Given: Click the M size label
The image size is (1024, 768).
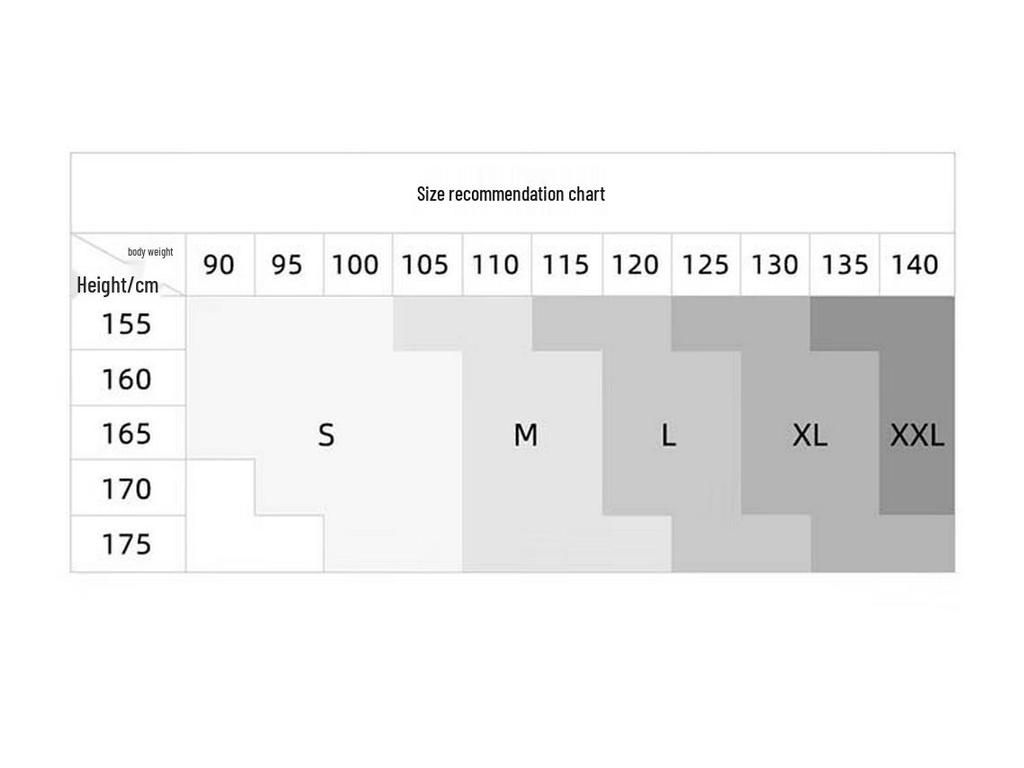Looking at the screenshot, I should 525,435.
